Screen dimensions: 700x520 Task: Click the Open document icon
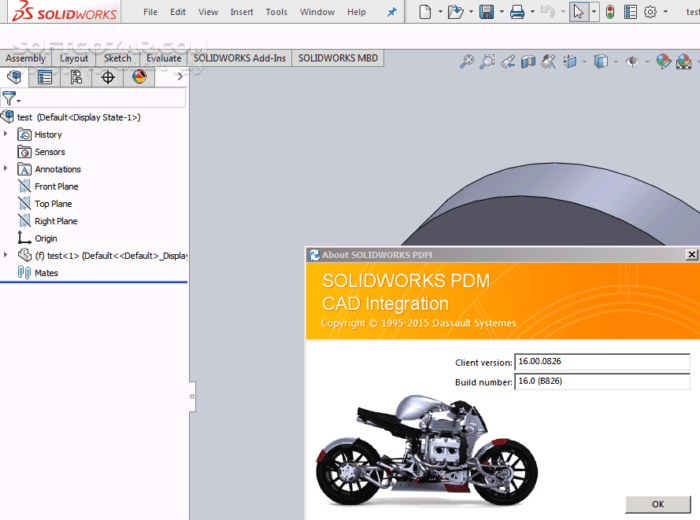click(x=455, y=12)
